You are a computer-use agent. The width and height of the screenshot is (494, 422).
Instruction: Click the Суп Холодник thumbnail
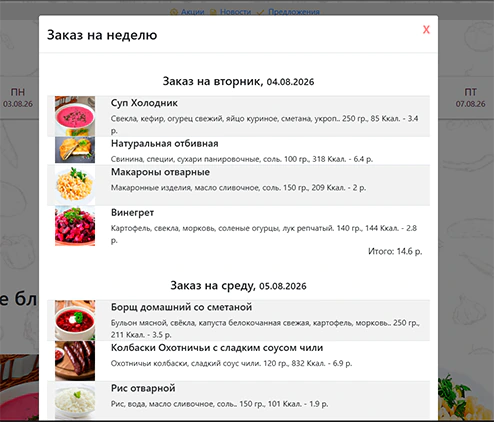pos(75,116)
